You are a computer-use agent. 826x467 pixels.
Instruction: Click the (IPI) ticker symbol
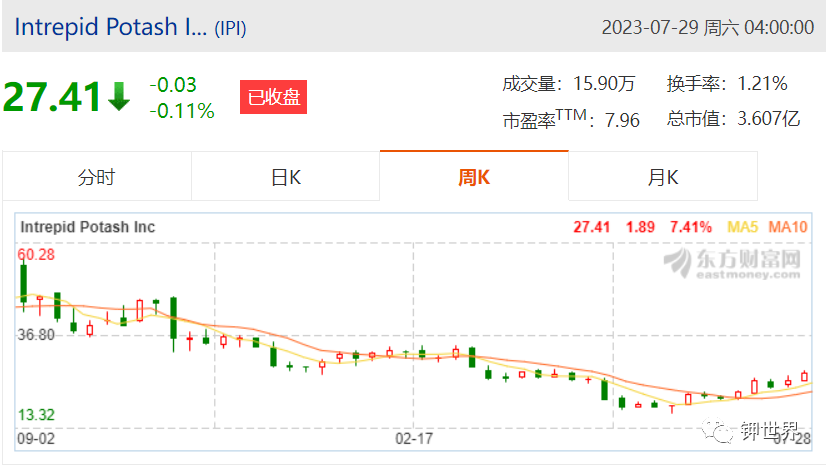230,28
